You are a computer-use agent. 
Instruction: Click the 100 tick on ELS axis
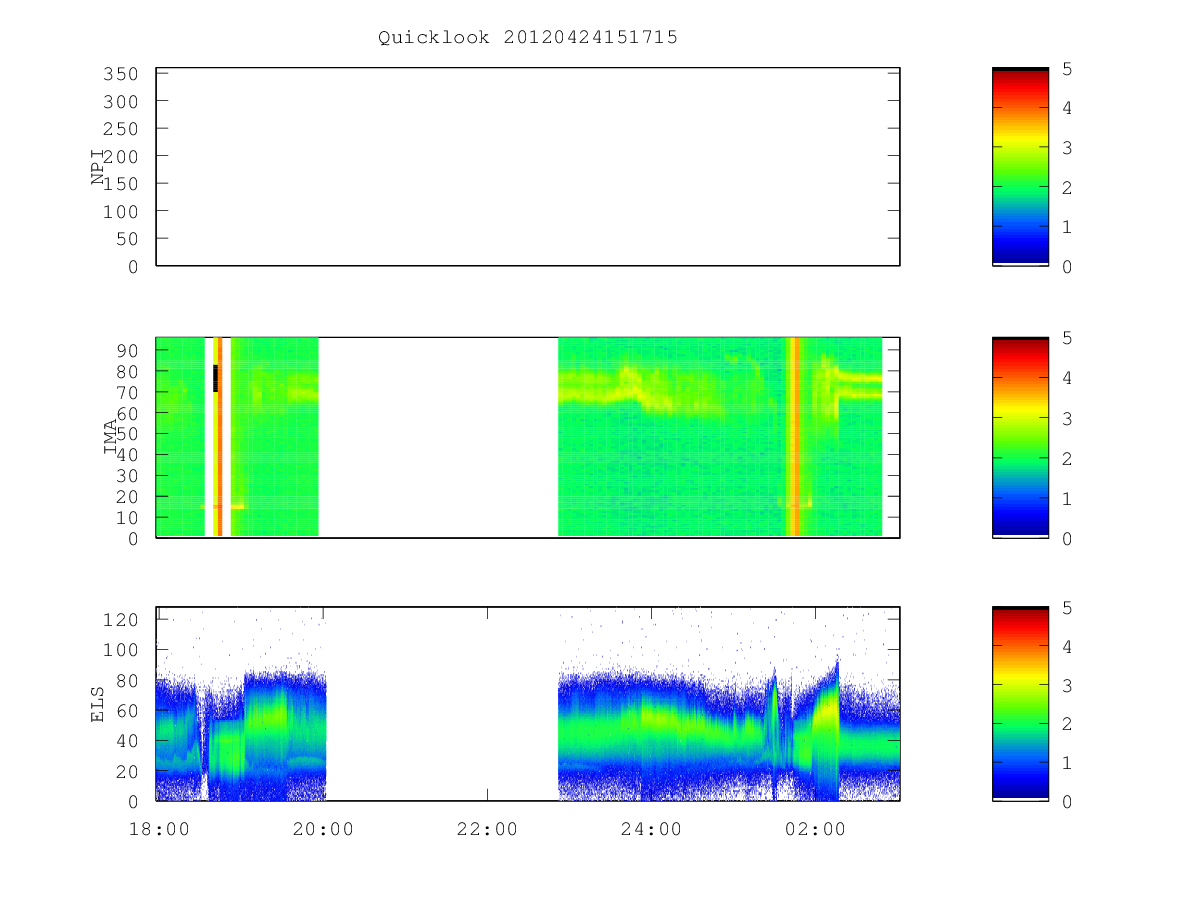121,650
